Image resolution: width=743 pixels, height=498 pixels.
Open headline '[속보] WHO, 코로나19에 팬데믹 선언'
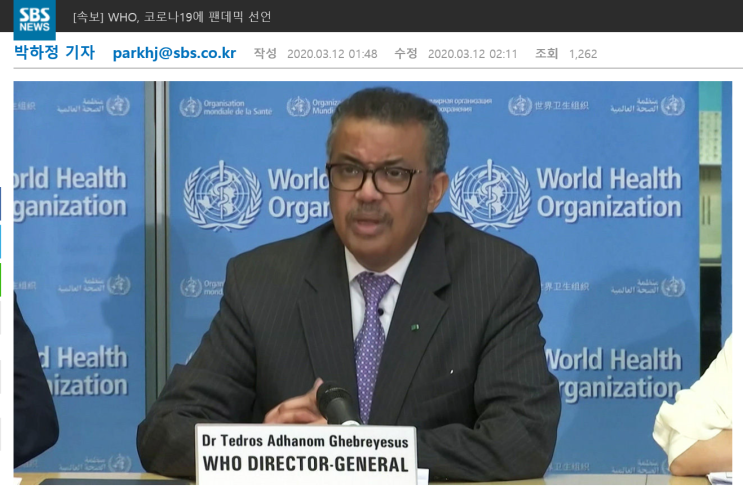point(172,17)
